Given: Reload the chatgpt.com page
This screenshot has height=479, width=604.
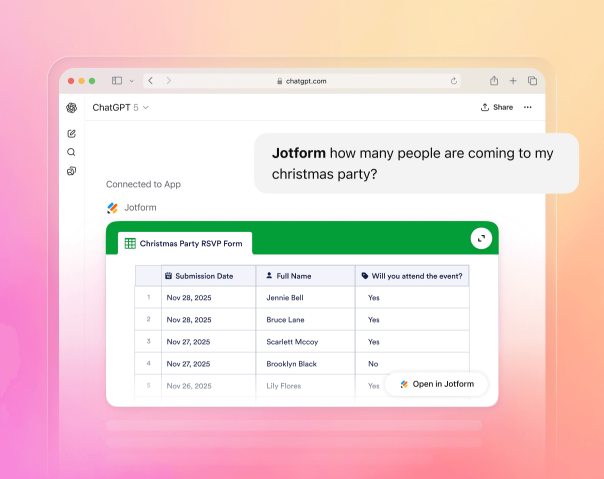Looking at the screenshot, I should click(x=454, y=81).
